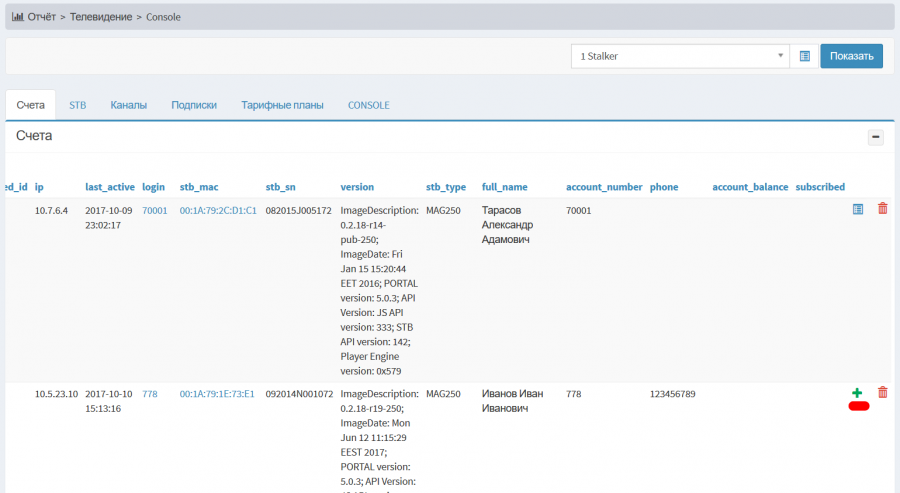Image resolution: width=900 pixels, height=493 pixels.
Task: Open MAC address 00:1A:79:2C:D1:C1
Action: click(x=218, y=211)
